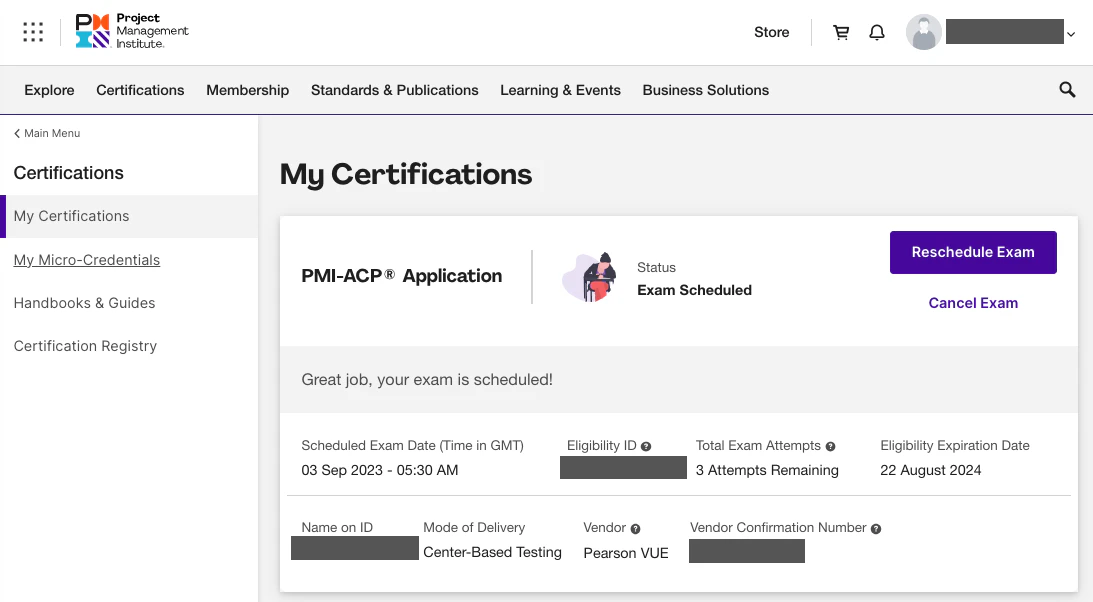Click the 3 Attempts Remaining text
1093x602 pixels.
click(767, 470)
